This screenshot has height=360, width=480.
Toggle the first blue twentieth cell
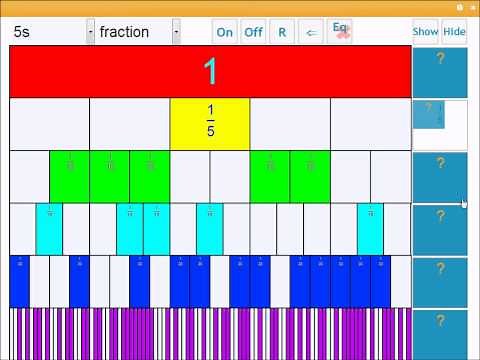coord(20,282)
